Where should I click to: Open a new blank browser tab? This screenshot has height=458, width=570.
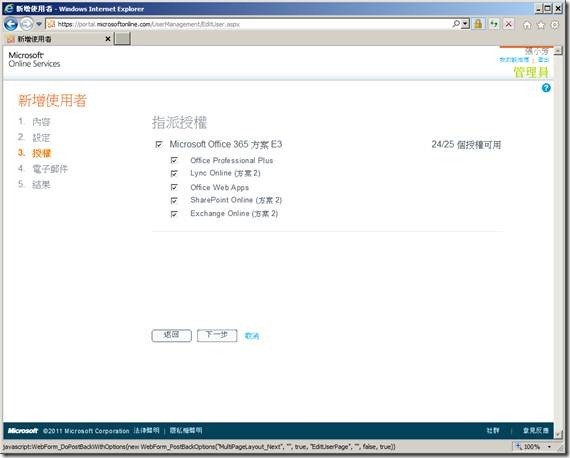coord(122,39)
